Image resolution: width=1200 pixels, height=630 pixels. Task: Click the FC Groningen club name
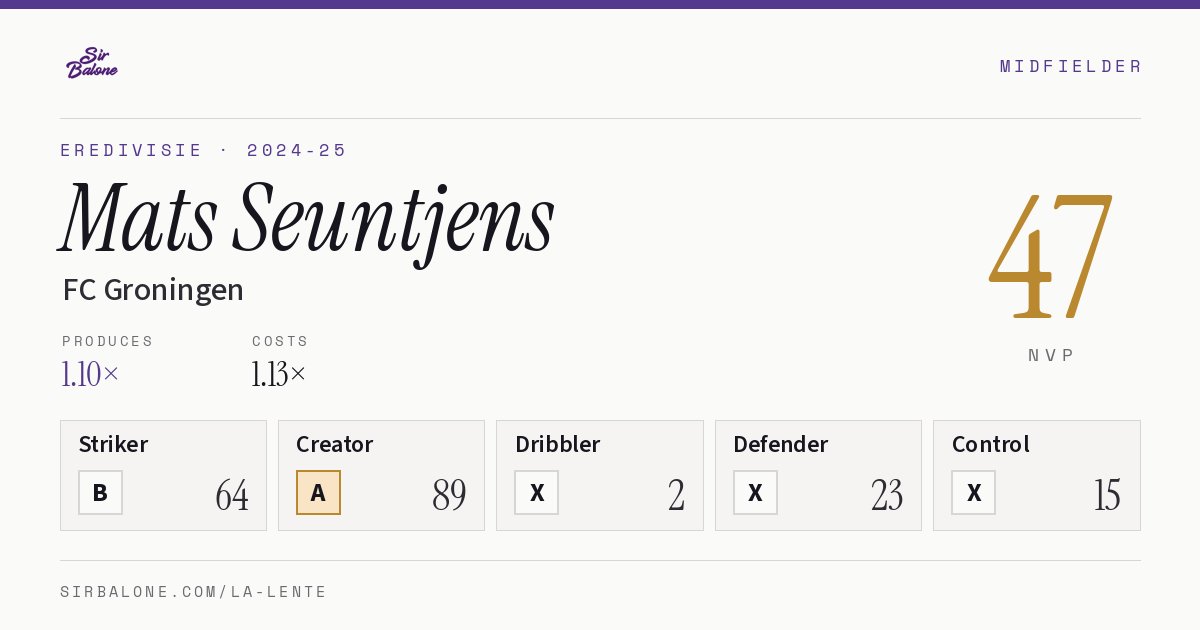[x=153, y=290]
